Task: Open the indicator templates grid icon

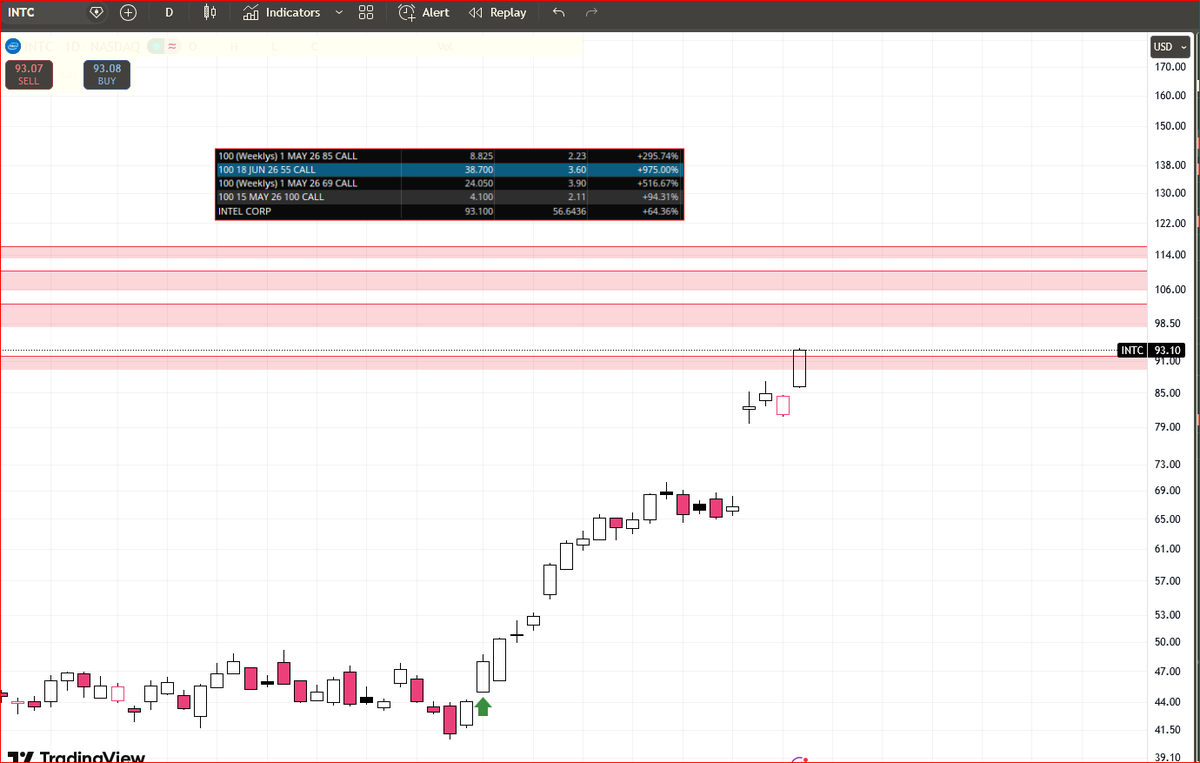Action: click(366, 13)
